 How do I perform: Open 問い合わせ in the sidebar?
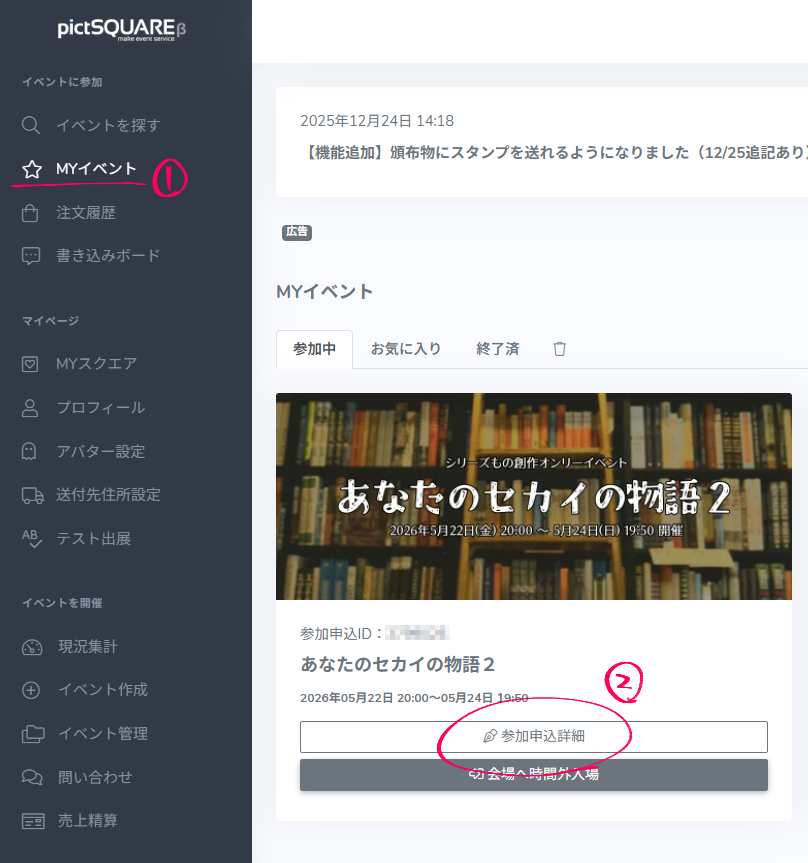[94, 777]
